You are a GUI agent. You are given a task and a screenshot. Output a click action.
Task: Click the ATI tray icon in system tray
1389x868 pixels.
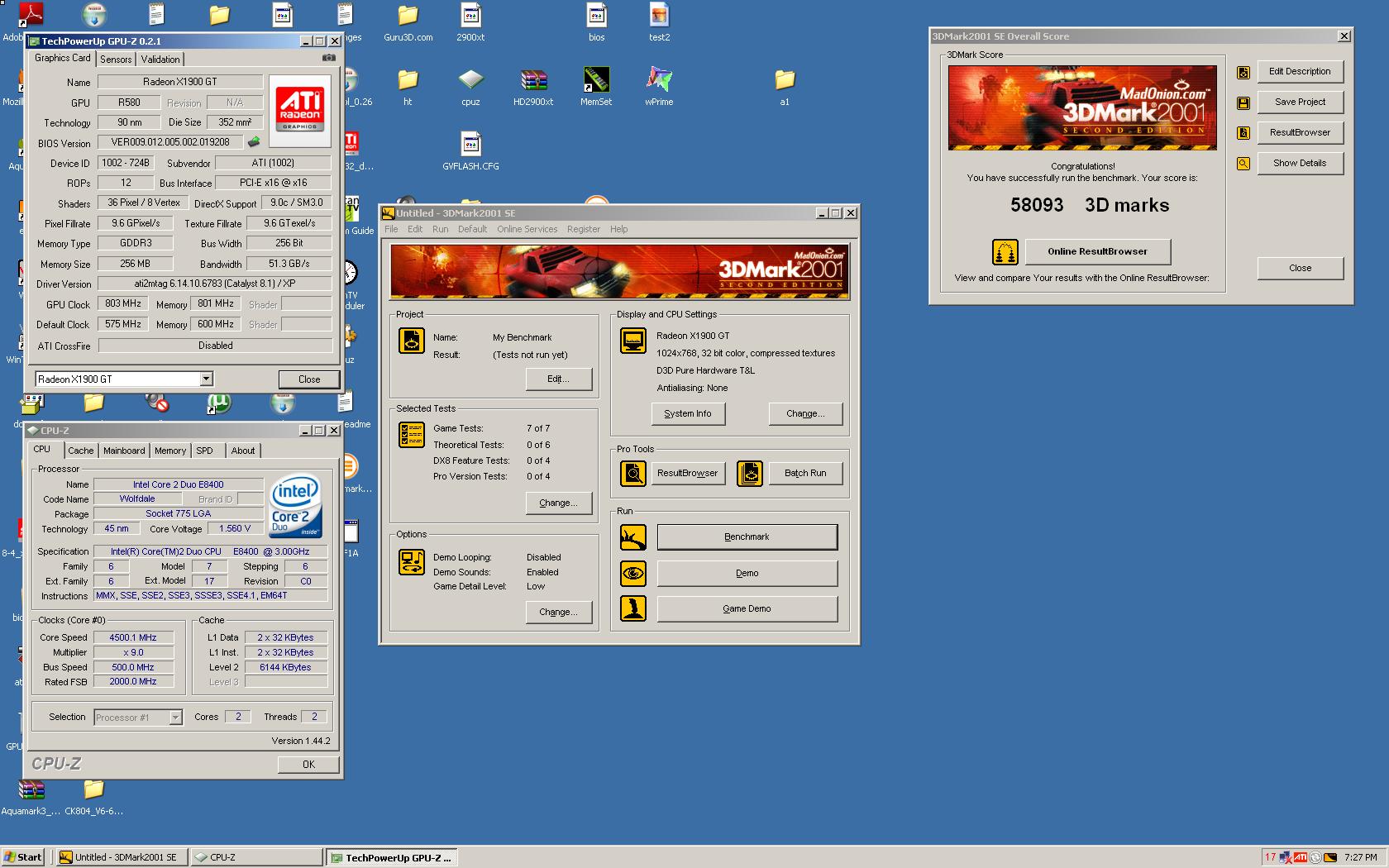pos(1301,857)
